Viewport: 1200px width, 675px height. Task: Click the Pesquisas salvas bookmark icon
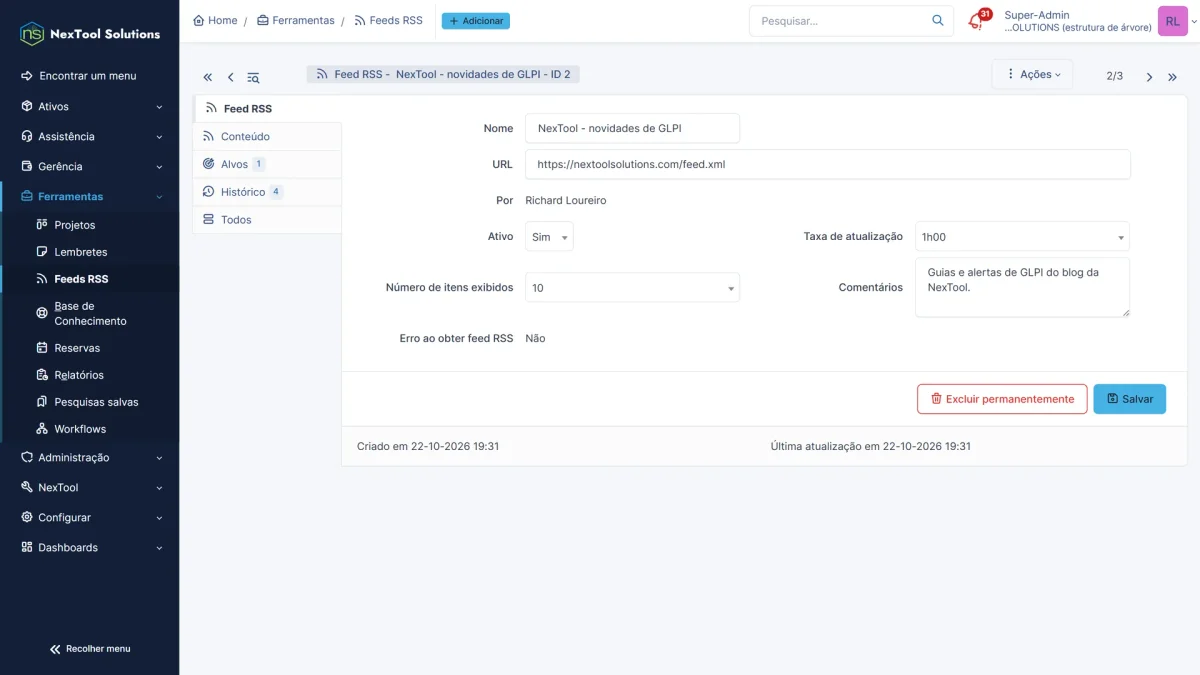coord(42,402)
